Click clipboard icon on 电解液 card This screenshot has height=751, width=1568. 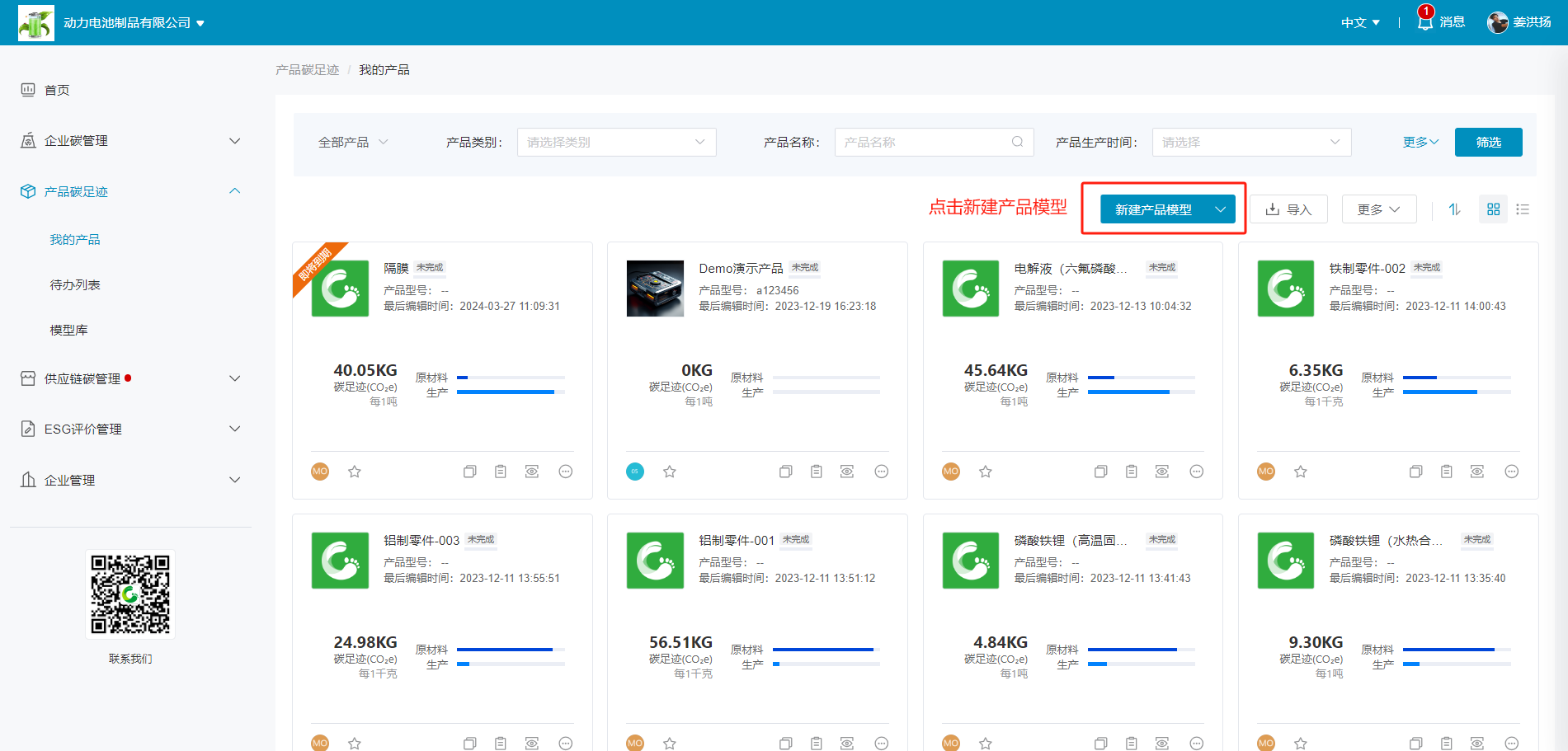[x=1132, y=472]
